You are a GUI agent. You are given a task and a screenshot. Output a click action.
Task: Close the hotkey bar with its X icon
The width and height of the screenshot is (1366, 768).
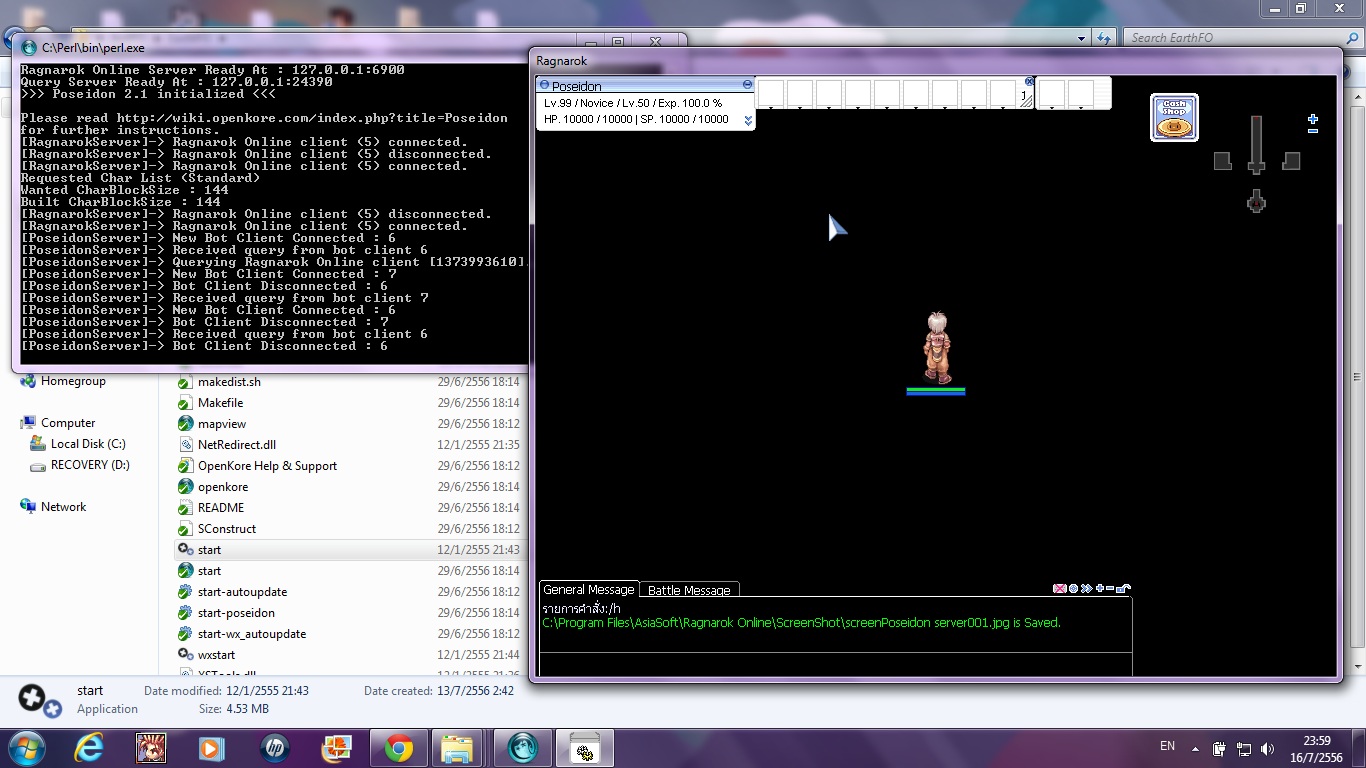(1029, 81)
